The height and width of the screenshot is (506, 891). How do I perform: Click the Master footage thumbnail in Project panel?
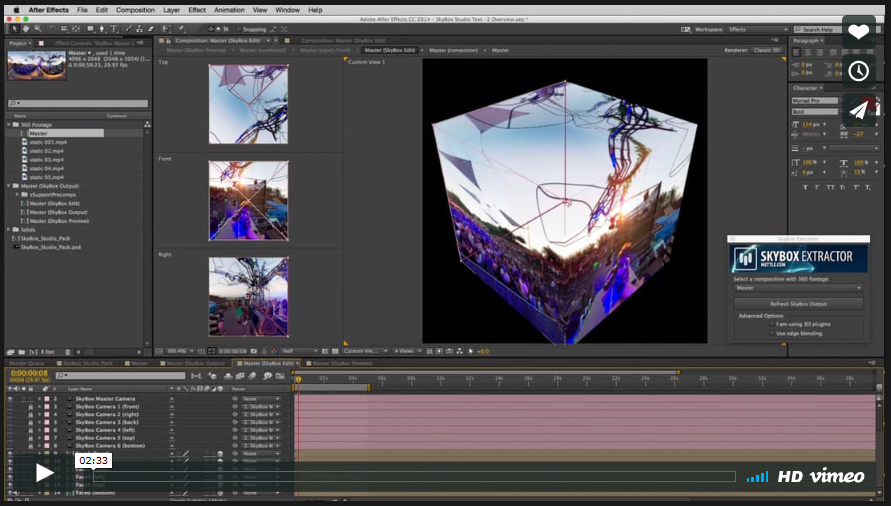[x=36, y=65]
